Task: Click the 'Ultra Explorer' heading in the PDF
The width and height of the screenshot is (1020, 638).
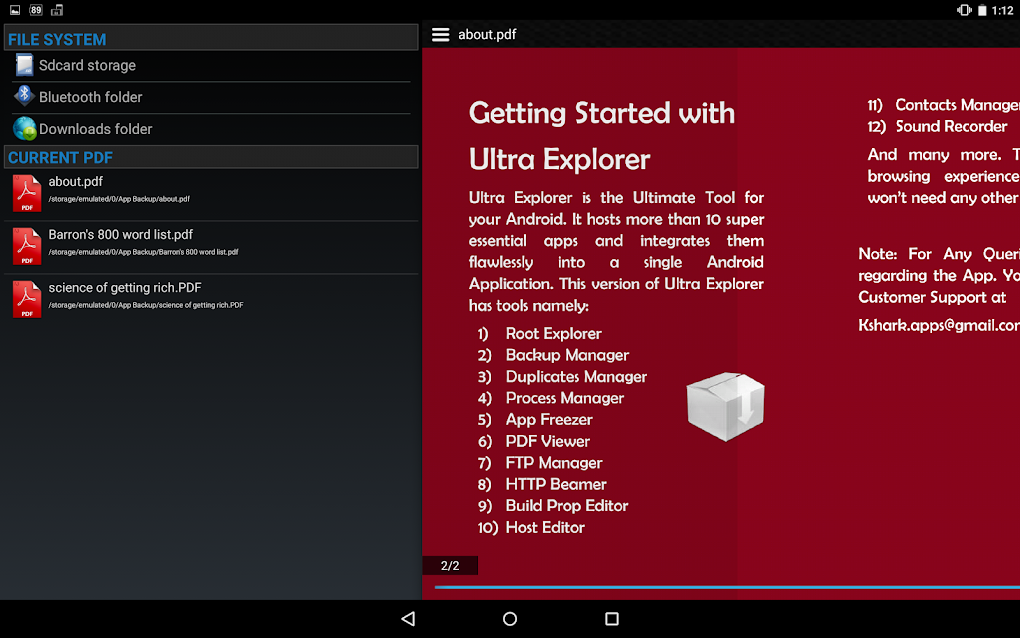Action: coord(559,159)
